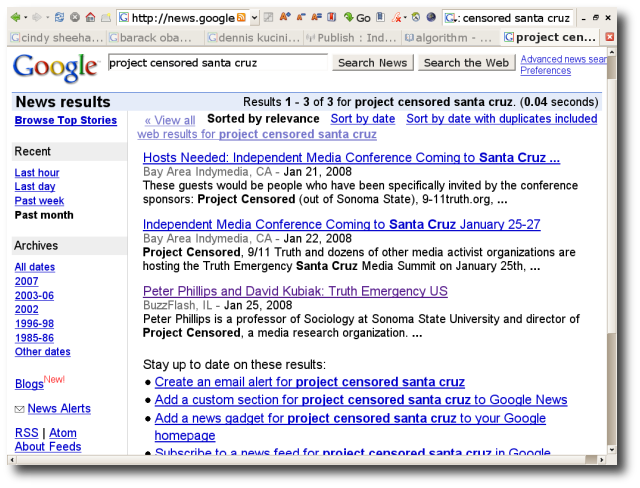Click the new tab icon beside Home
The image size is (640, 488).
coord(106,18)
